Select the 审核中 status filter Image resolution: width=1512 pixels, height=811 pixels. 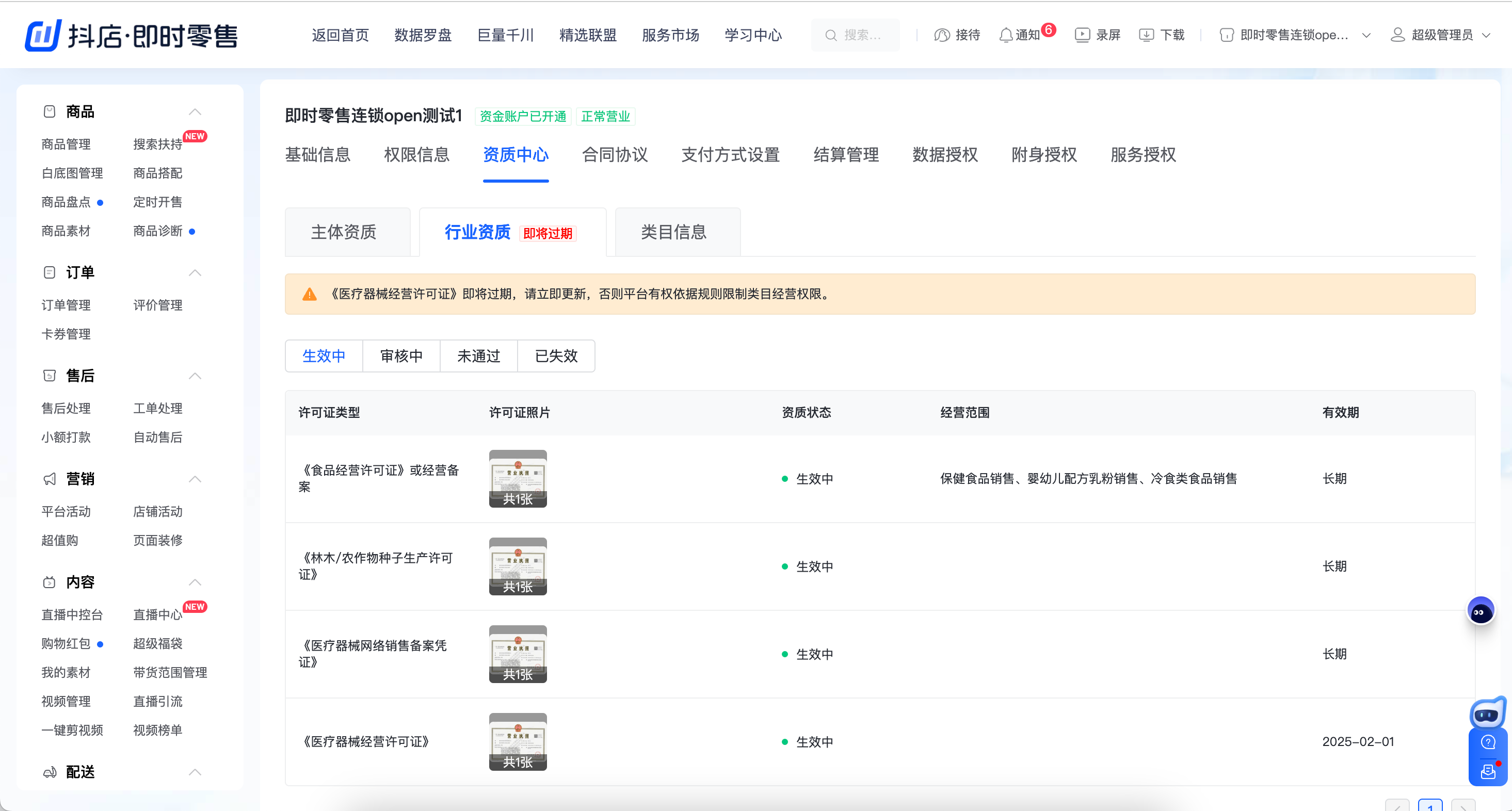tap(401, 355)
